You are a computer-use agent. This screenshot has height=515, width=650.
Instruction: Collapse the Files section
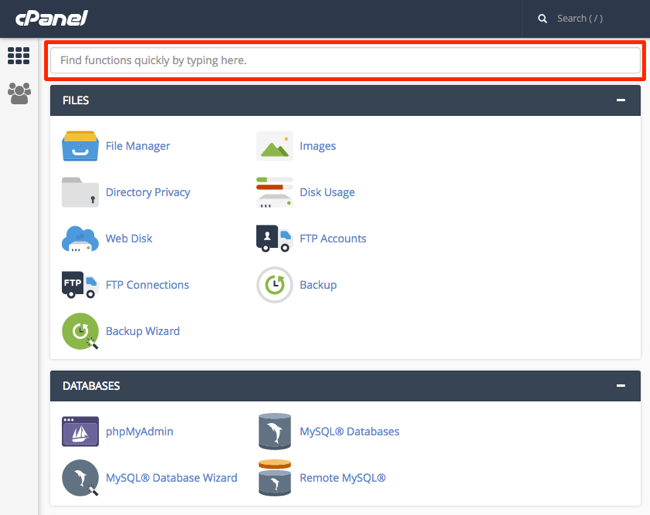tap(621, 101)
